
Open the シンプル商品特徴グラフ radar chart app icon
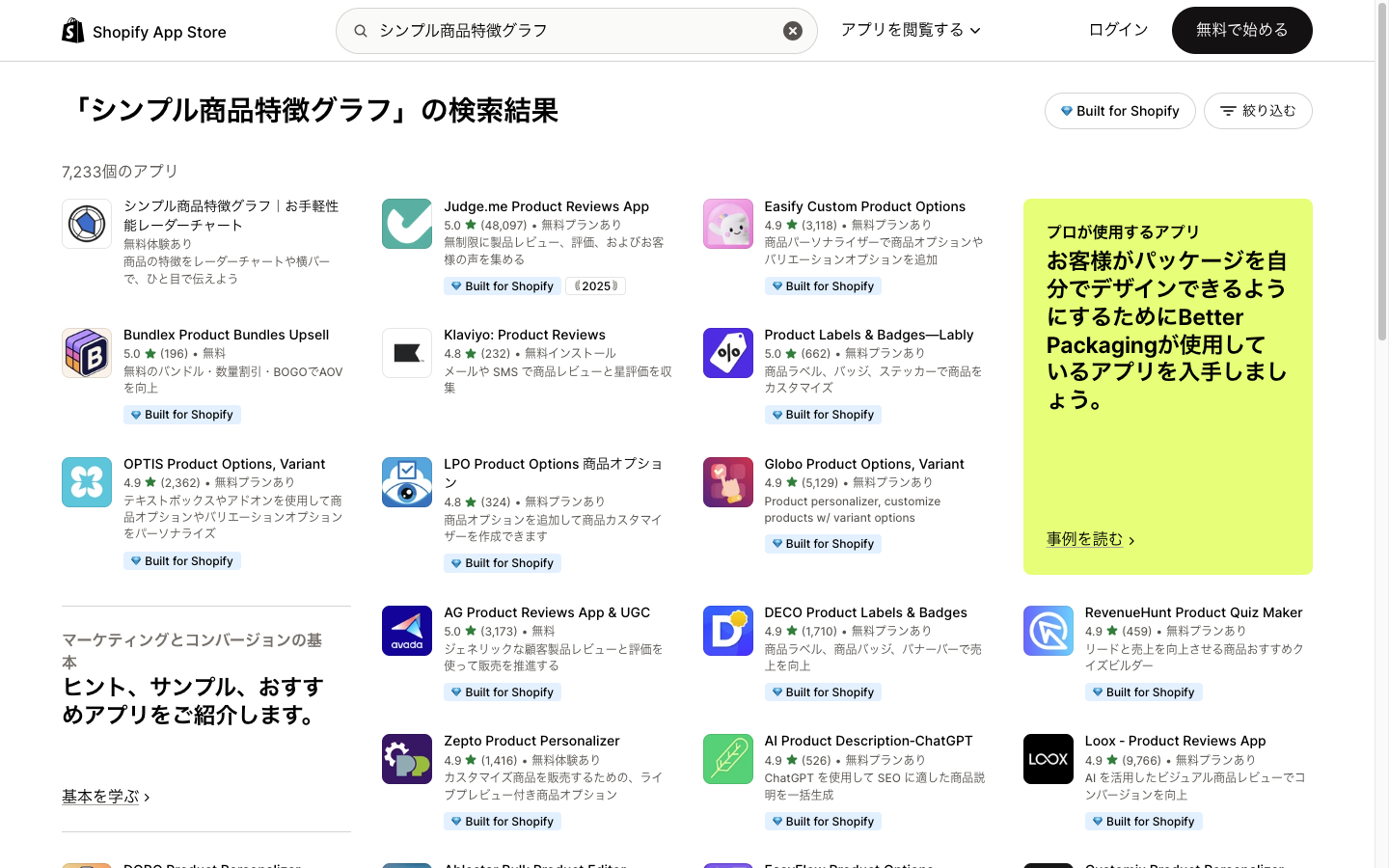(87, 224)
